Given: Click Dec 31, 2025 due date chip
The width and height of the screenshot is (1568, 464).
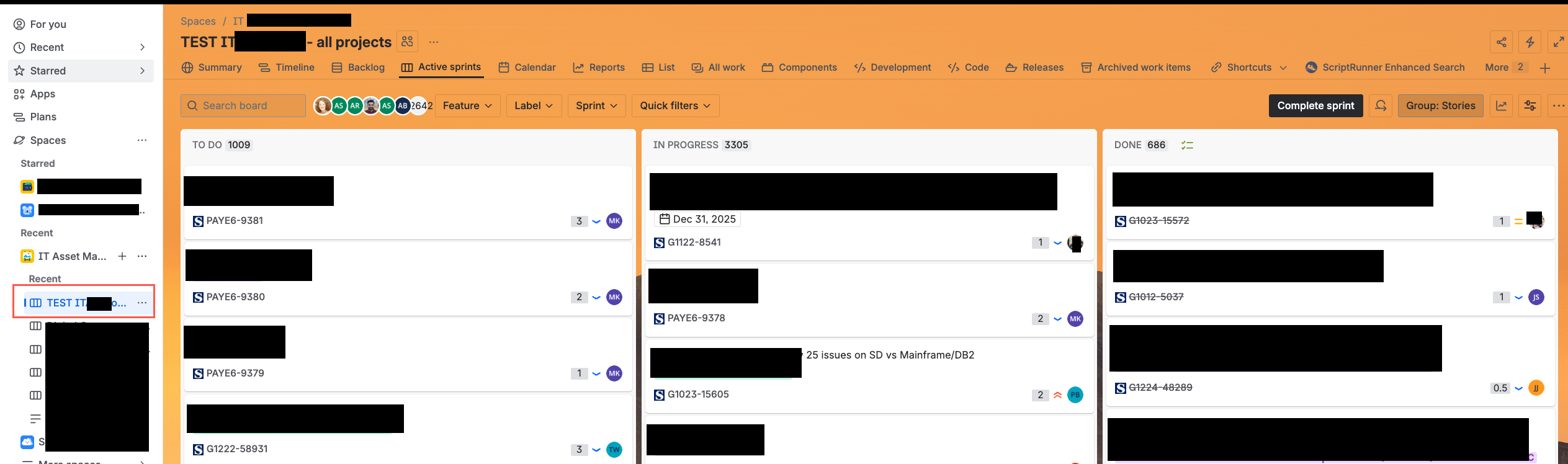Looking at the screenshot, I should pyautogui.click(x=697, y=219).
